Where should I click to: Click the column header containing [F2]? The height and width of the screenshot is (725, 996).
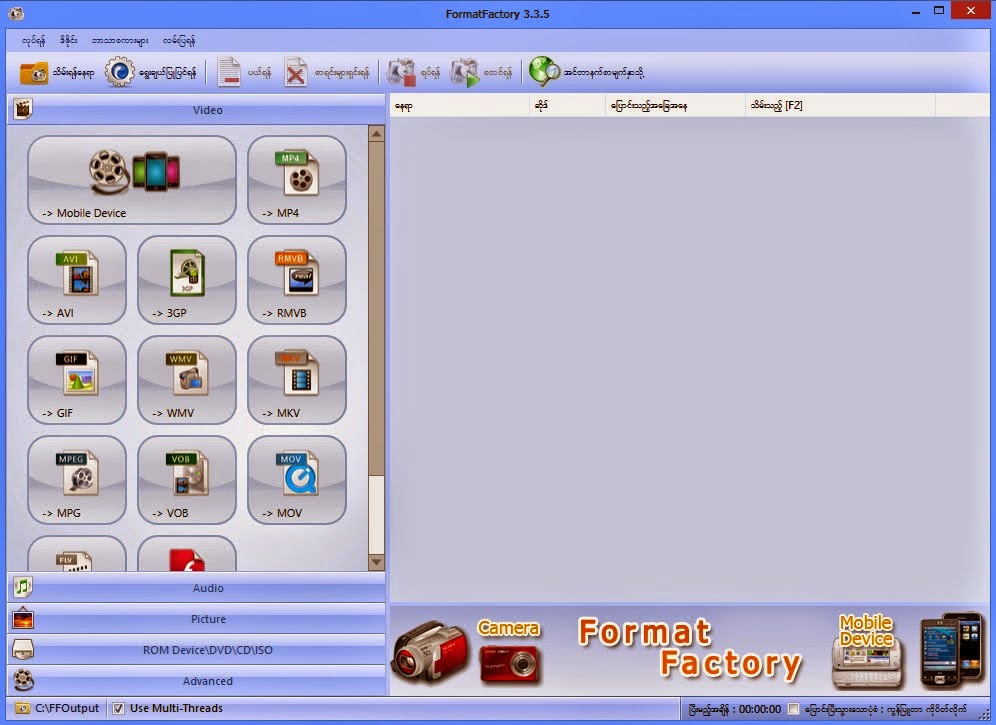840,105
